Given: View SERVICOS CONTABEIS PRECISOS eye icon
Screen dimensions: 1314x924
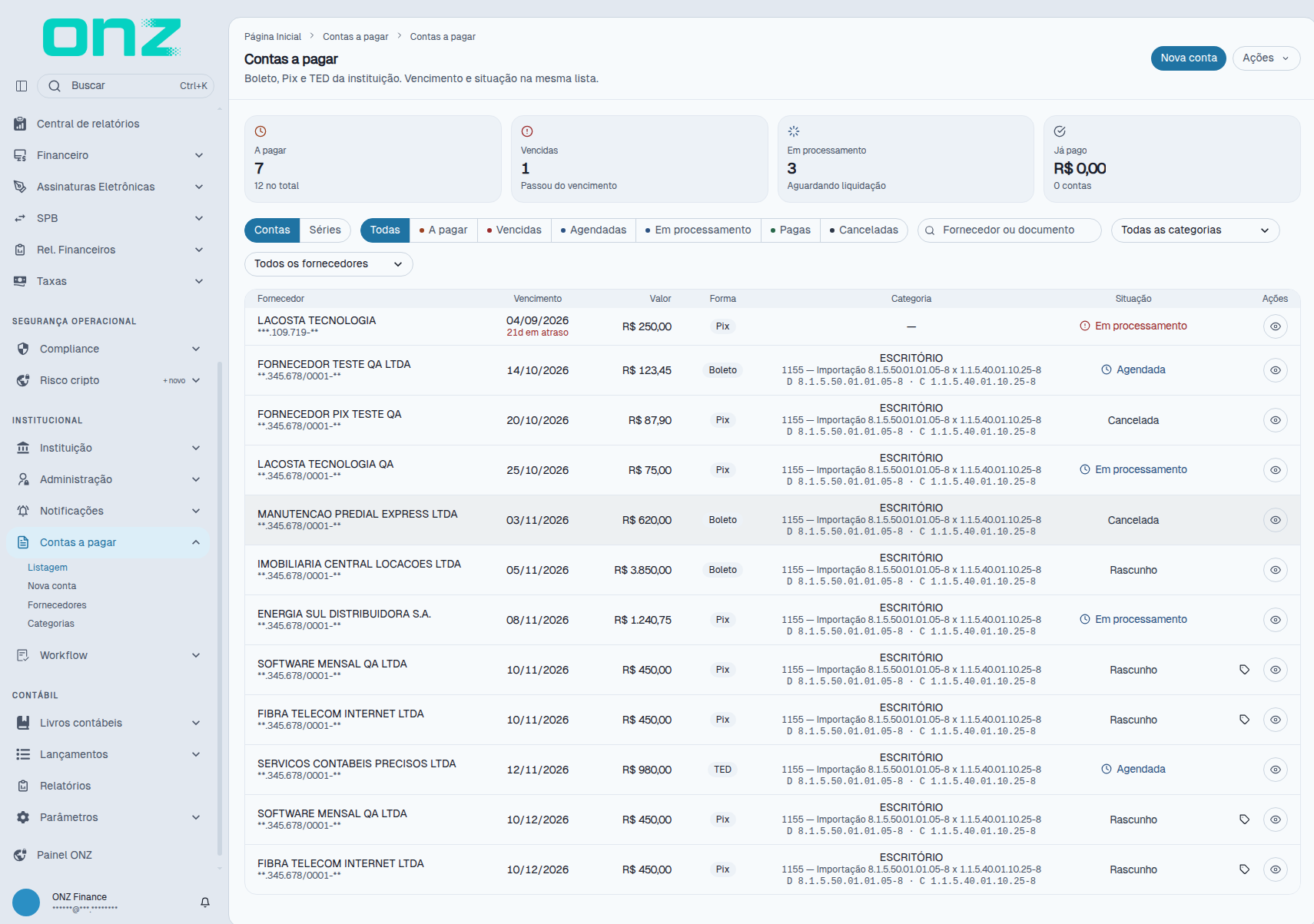Looking at the screenshot, I should [x=1276, y=770].
